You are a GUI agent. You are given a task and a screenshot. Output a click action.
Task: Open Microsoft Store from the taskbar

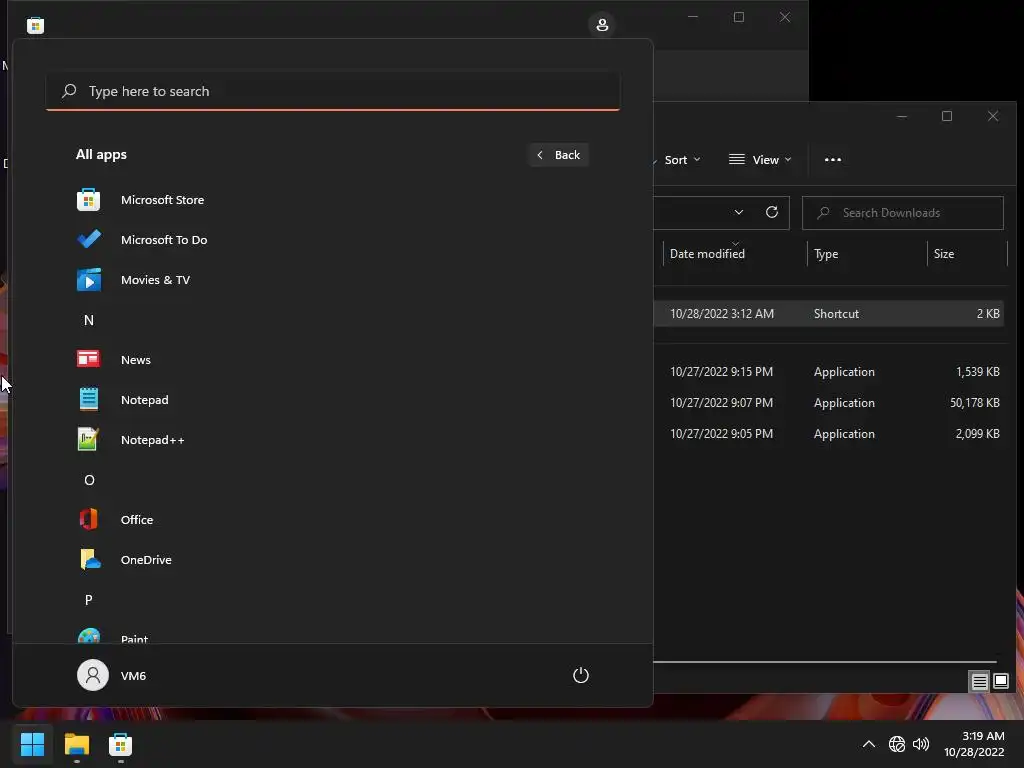(x=120, y=744)
